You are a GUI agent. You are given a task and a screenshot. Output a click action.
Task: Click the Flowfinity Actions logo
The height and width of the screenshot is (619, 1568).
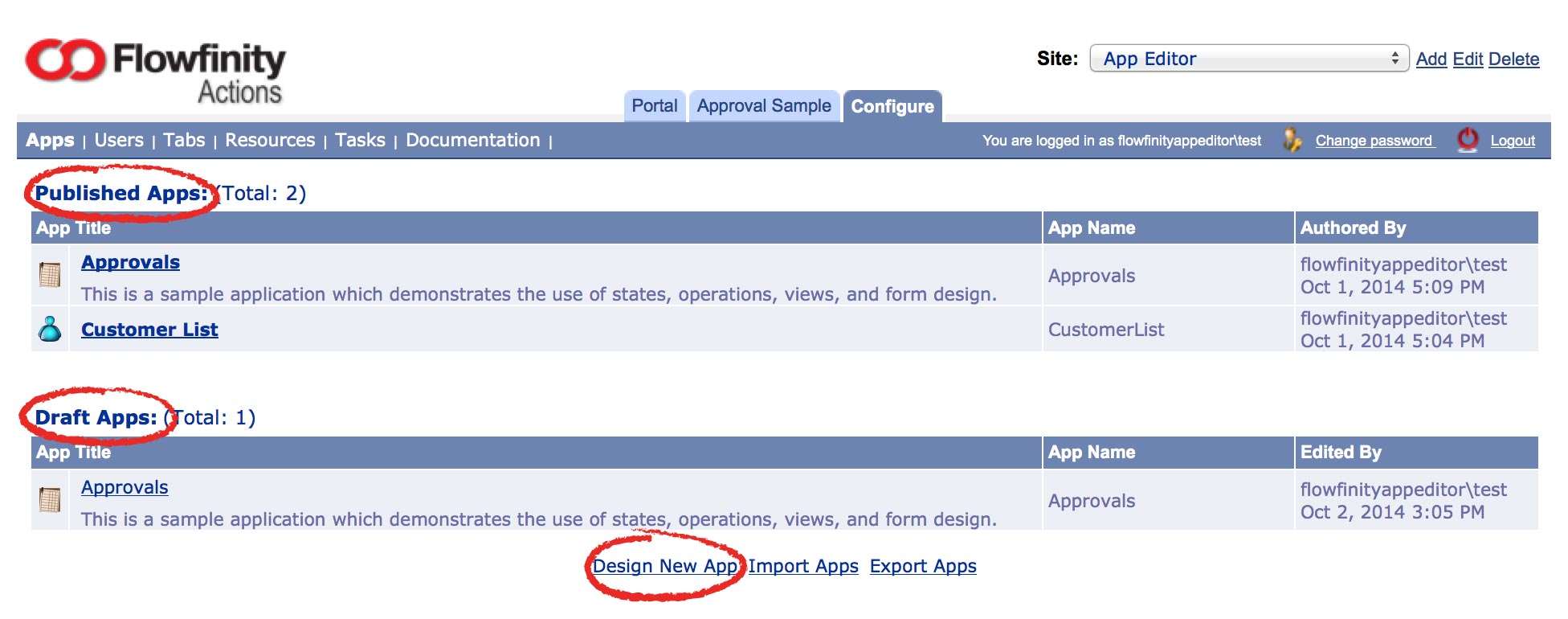pos(155,72)
